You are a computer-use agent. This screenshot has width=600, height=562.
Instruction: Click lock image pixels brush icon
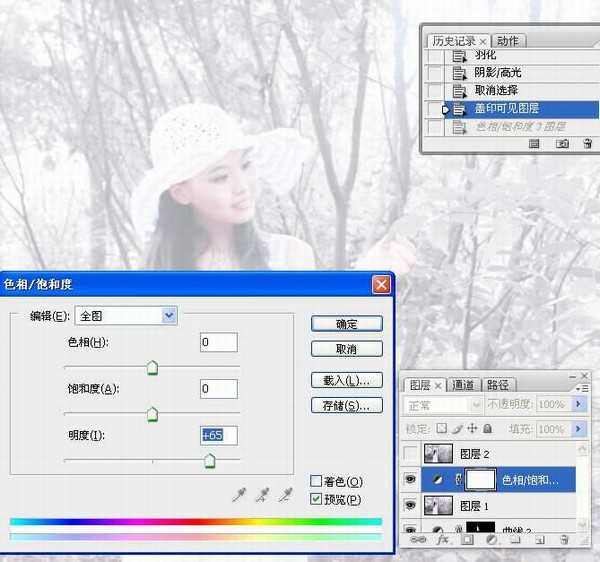(x=457, y=428)
